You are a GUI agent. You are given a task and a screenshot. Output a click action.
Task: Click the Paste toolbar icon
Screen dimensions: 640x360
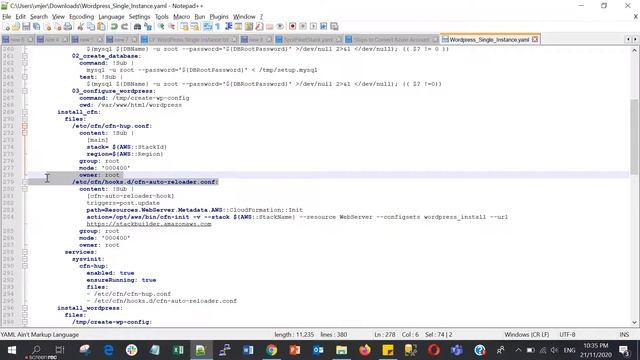pyautogui.click(x=101, y=27)
